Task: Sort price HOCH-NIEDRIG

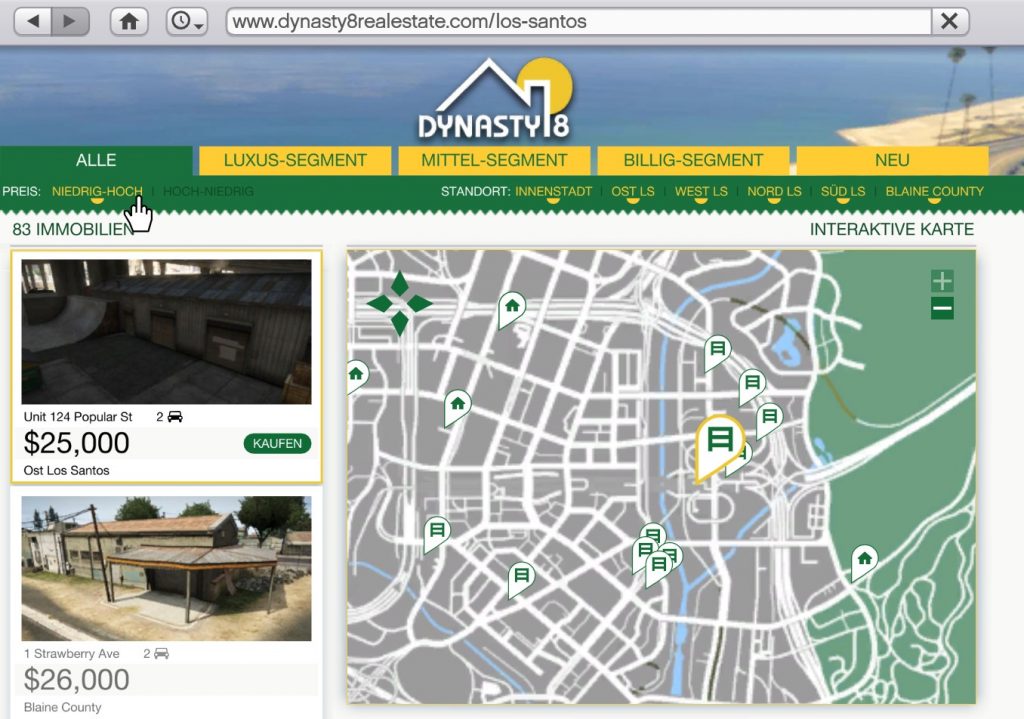Action: (208, 191)
